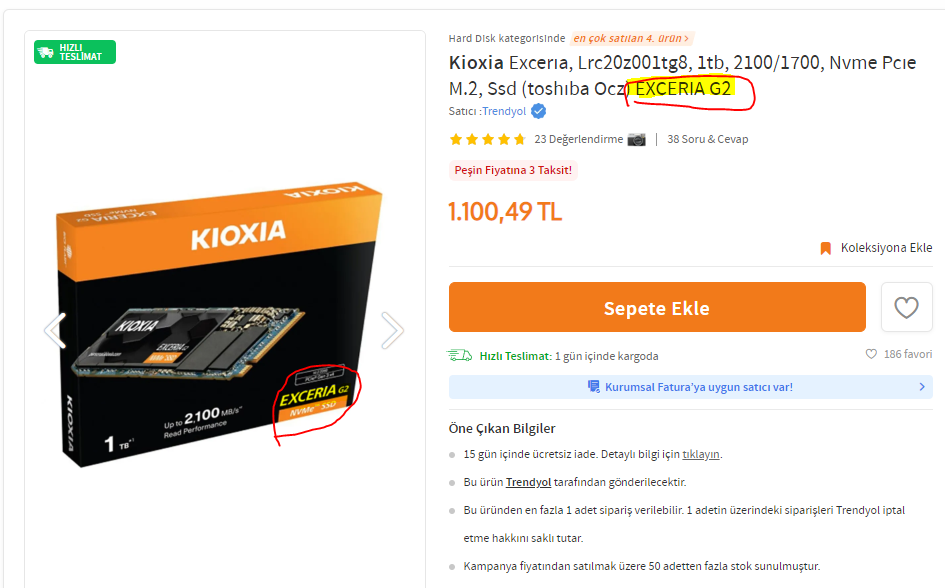Open the en çok satılan 4. ürün link
The height and width of the screenshot is (588, 945).
(x=631, y=39)
